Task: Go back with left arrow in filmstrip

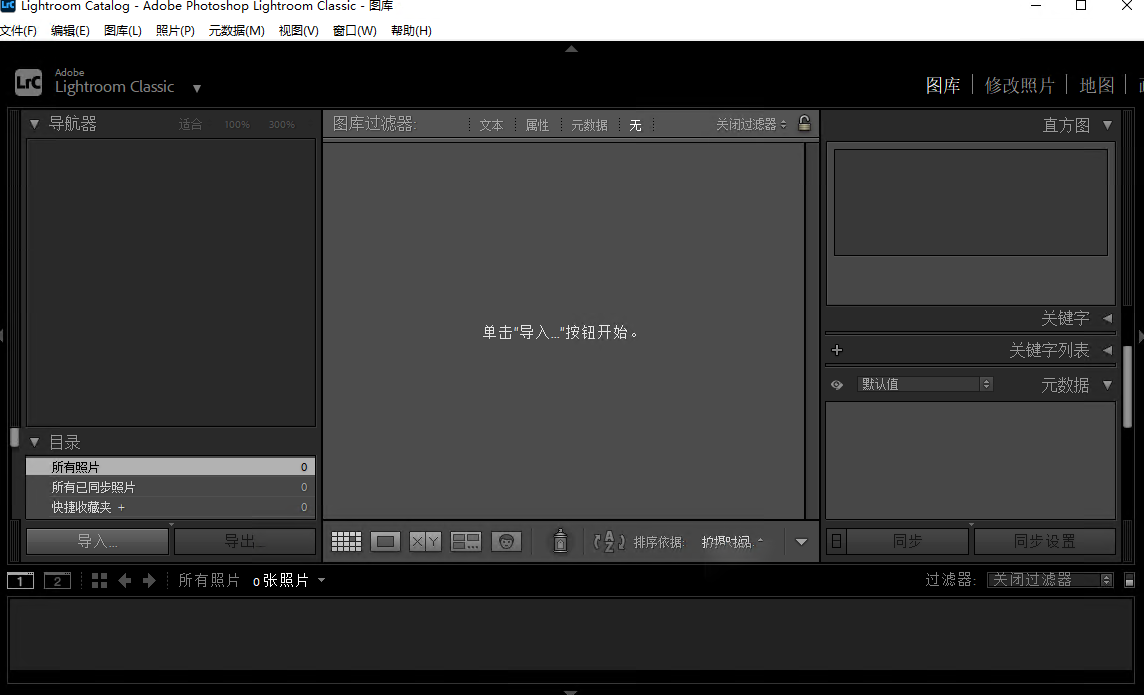Action: pos(125,581)
